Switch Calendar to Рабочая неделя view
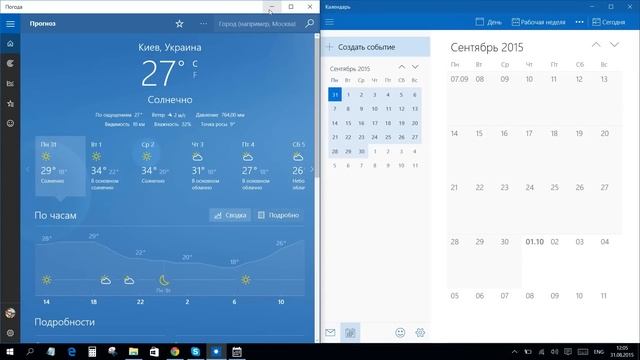The image size is (640, 360). coord(539,22)
